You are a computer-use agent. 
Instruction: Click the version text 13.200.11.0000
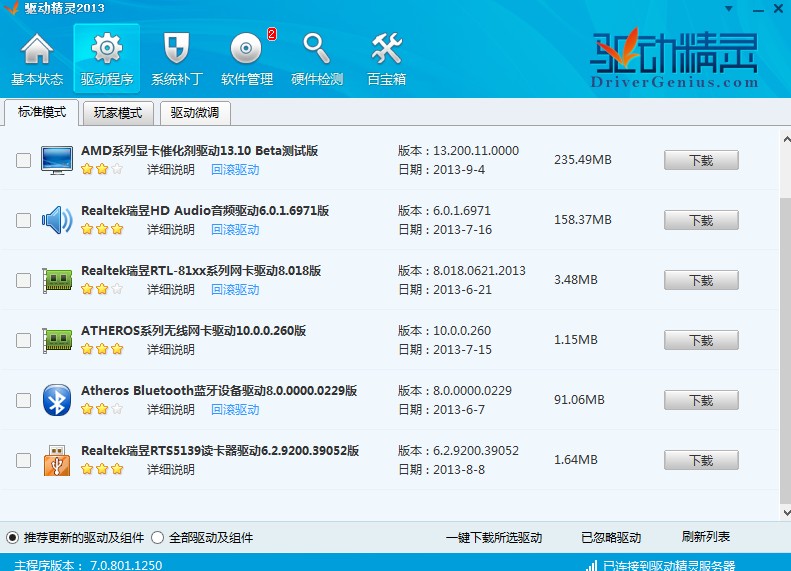[x=476, y=151]
